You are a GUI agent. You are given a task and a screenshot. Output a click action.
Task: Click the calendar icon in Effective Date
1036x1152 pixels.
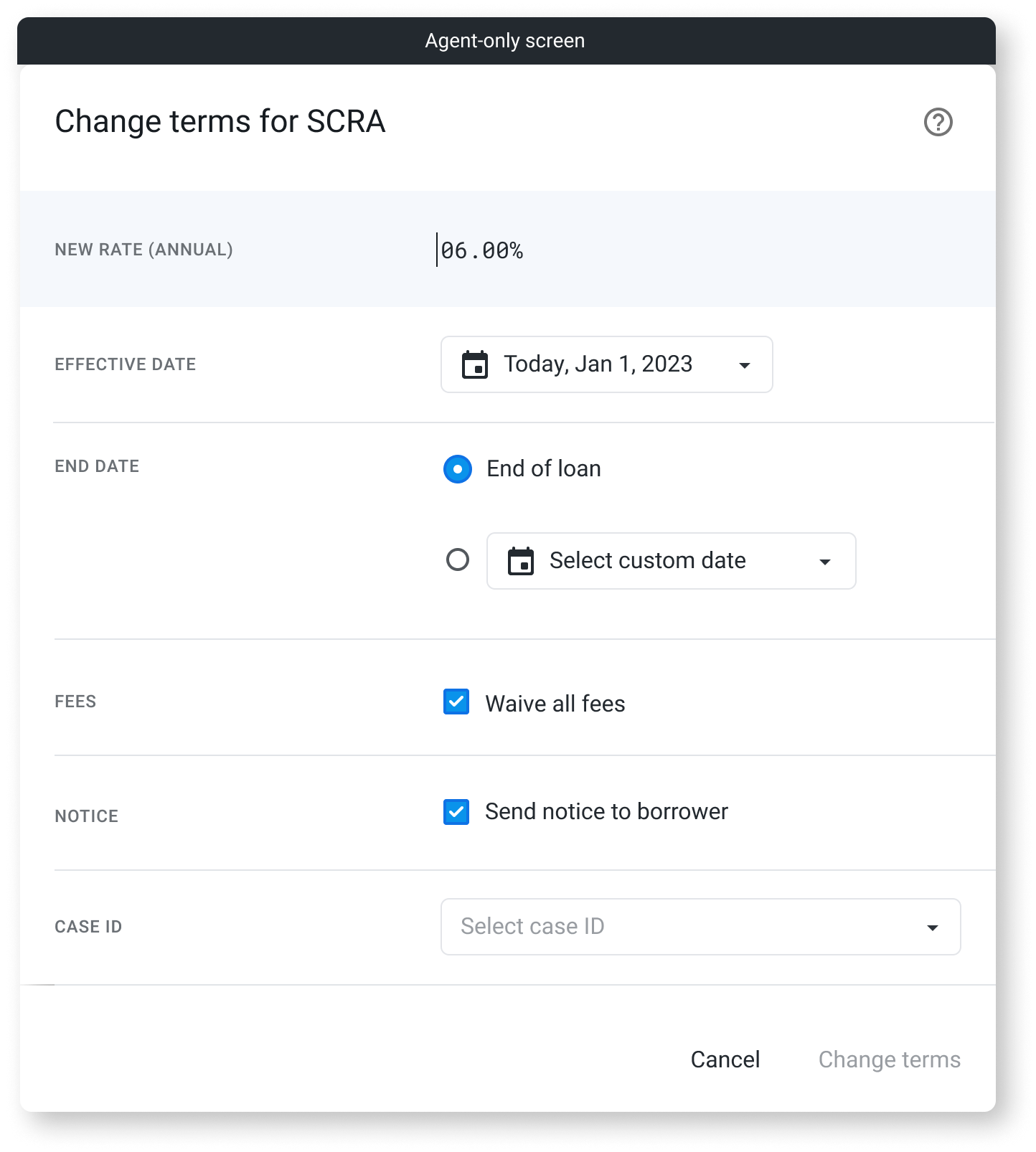[x=475, y=364]
